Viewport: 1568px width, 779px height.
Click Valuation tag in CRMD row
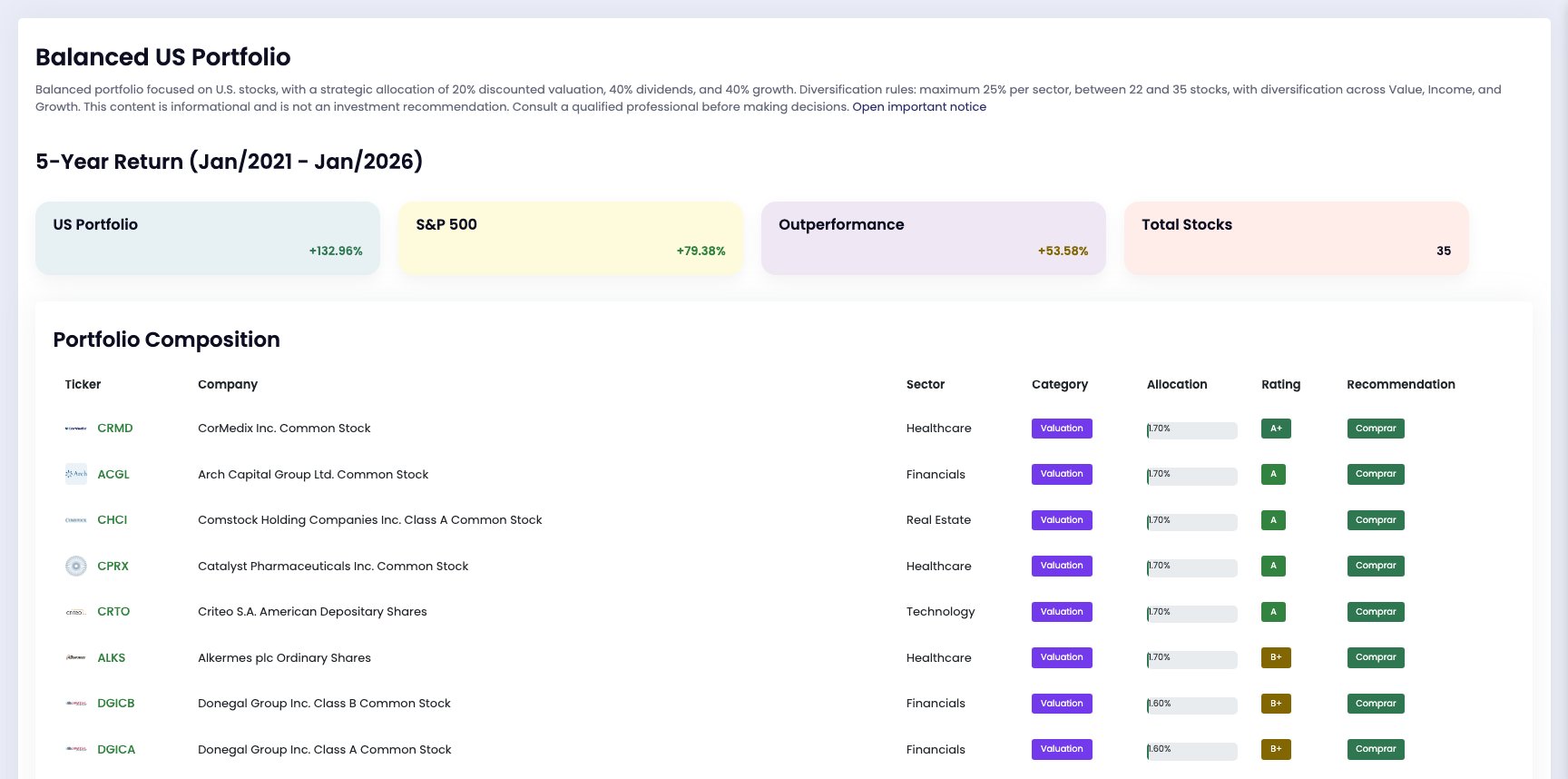(x=1062, y=429)
